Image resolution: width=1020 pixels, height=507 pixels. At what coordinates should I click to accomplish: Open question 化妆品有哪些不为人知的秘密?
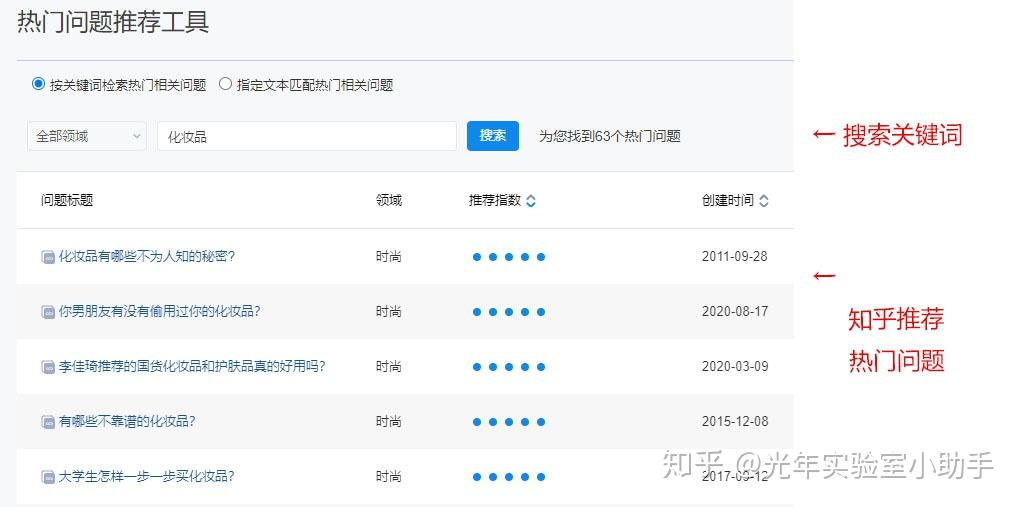tap(146, 256)
